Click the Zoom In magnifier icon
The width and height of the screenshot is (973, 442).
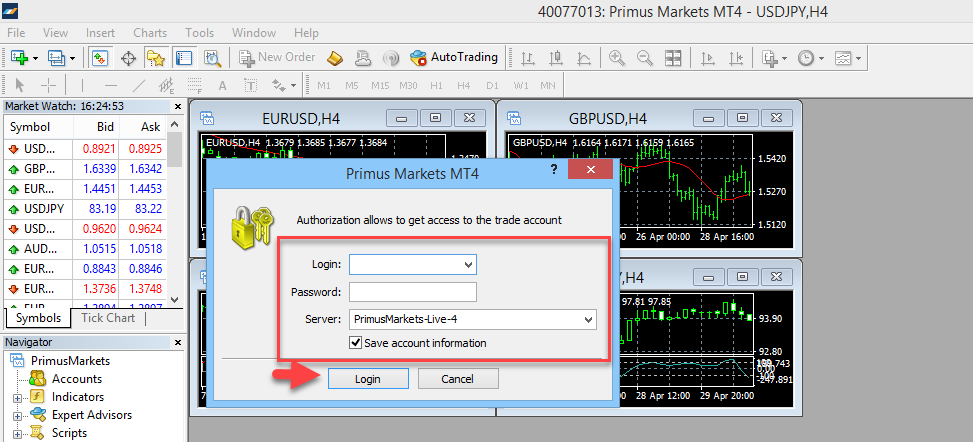click(617, 58)
